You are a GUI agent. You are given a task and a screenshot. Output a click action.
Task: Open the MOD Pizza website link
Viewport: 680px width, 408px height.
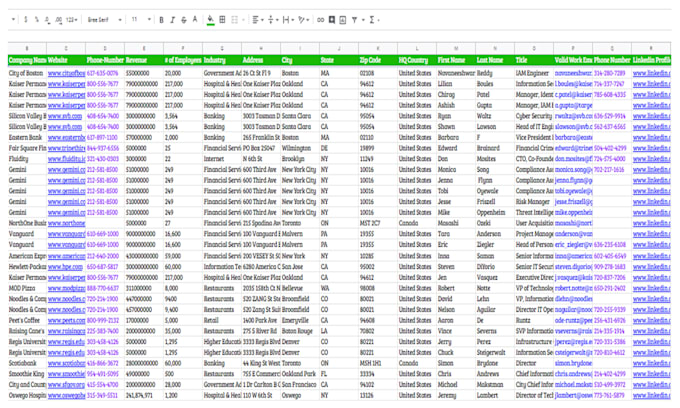(66, 288)
